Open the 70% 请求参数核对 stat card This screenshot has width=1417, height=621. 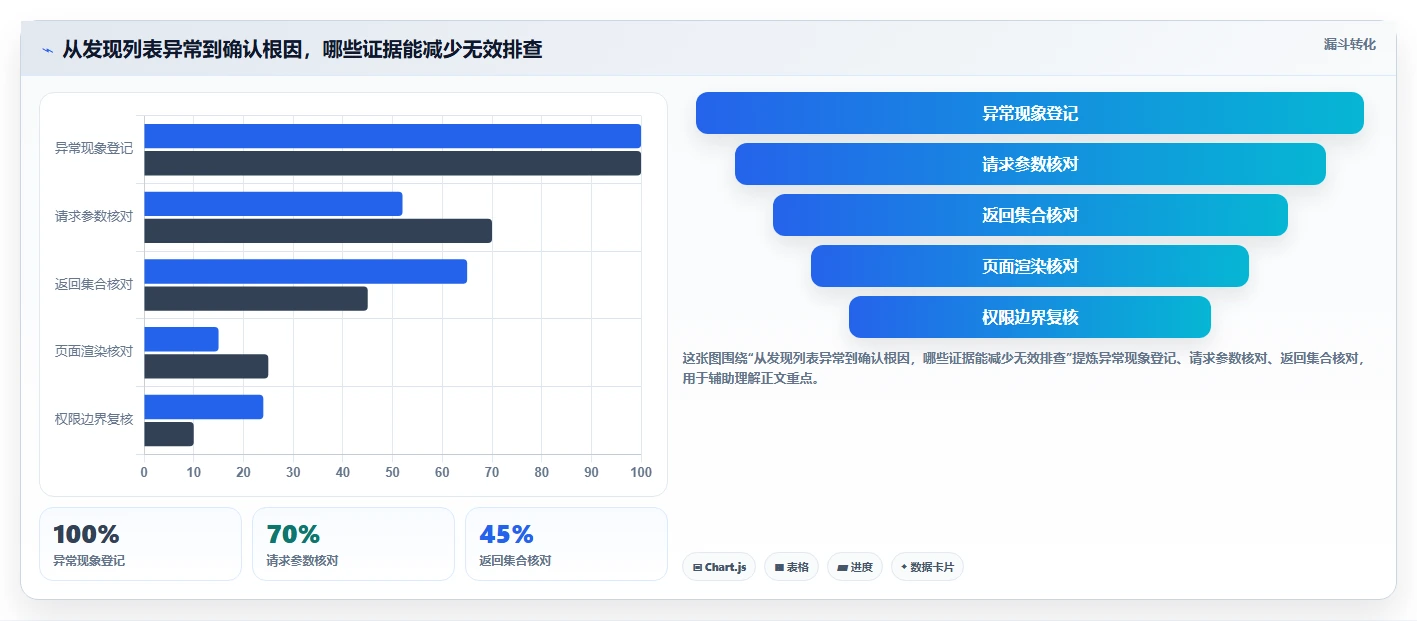pos(353,544)
